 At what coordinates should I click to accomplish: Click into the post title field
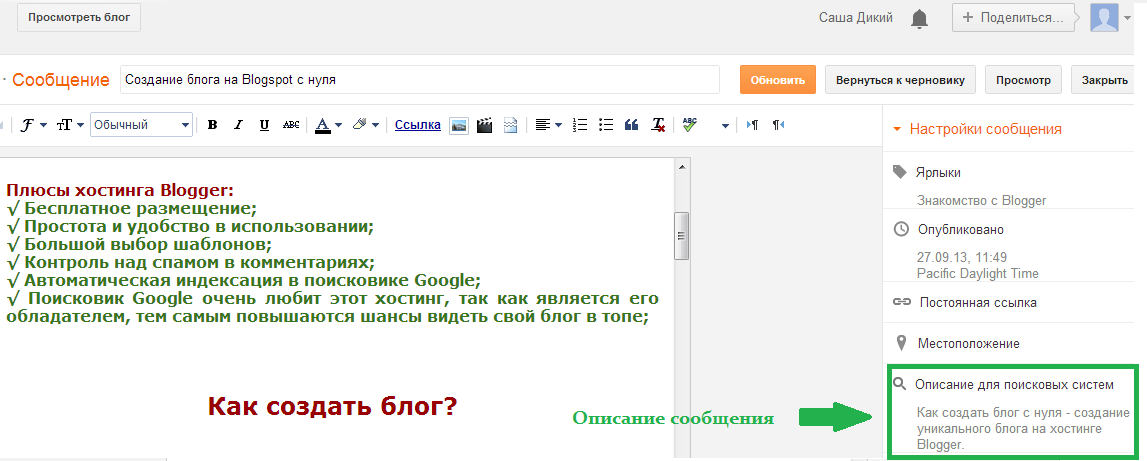tap(420, 80)
